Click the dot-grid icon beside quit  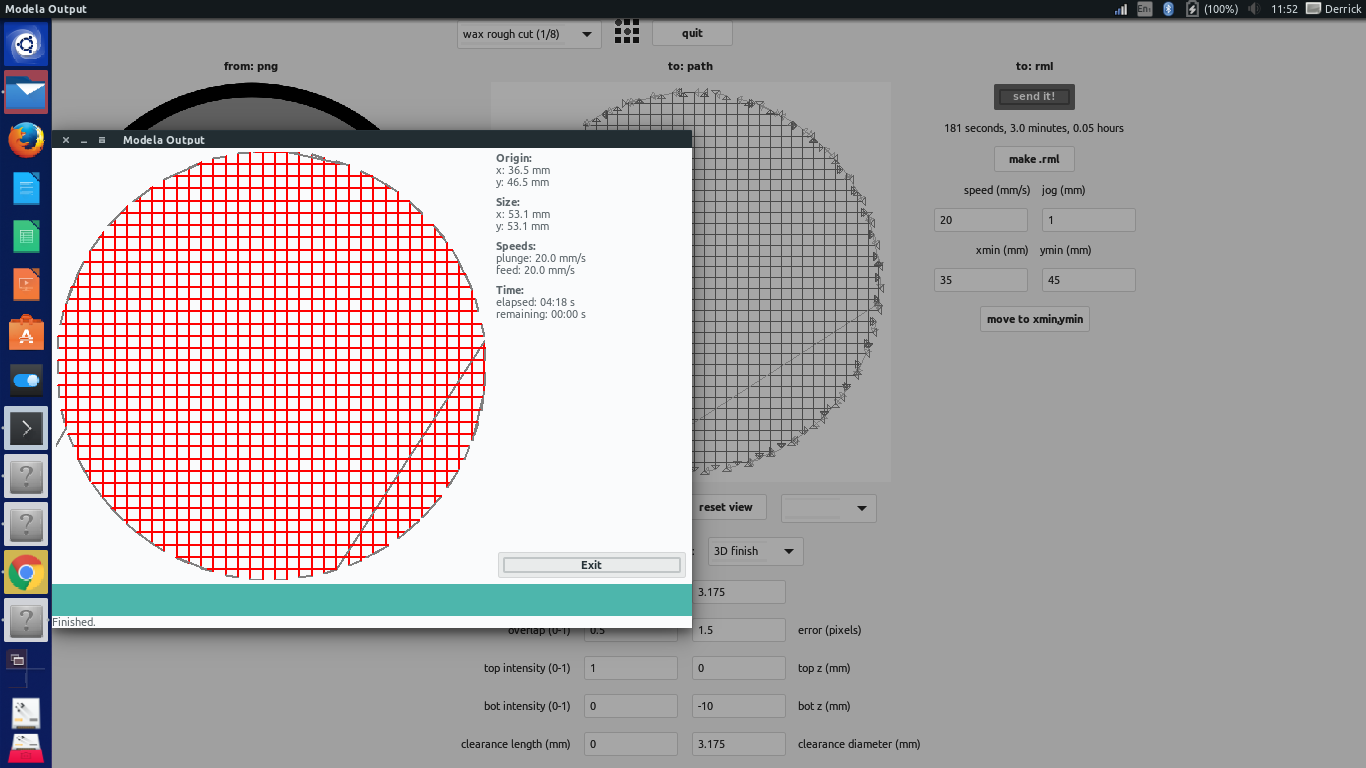click(x=627, y=31)
